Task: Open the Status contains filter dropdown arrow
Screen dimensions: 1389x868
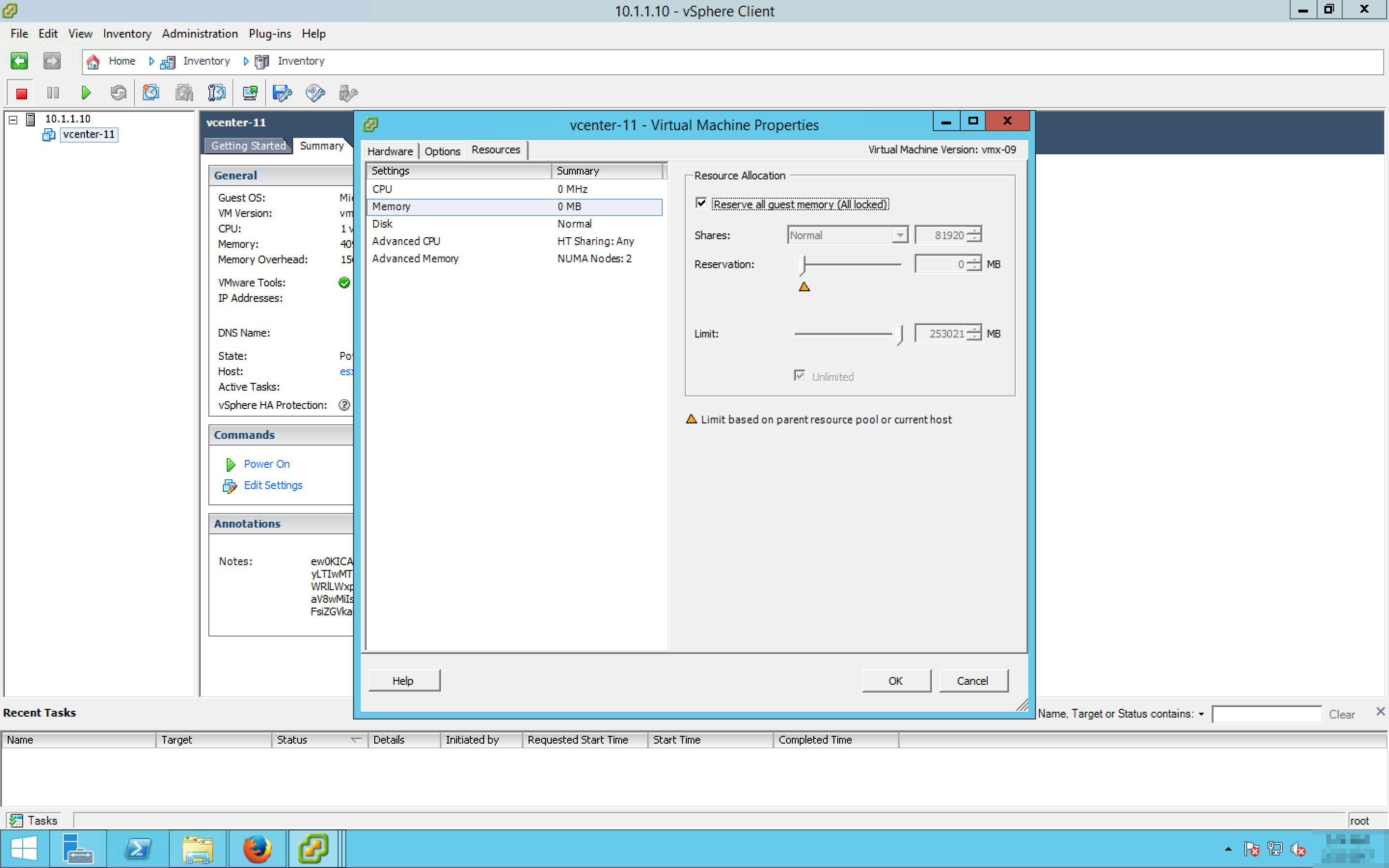Action: coord(1201,714)
